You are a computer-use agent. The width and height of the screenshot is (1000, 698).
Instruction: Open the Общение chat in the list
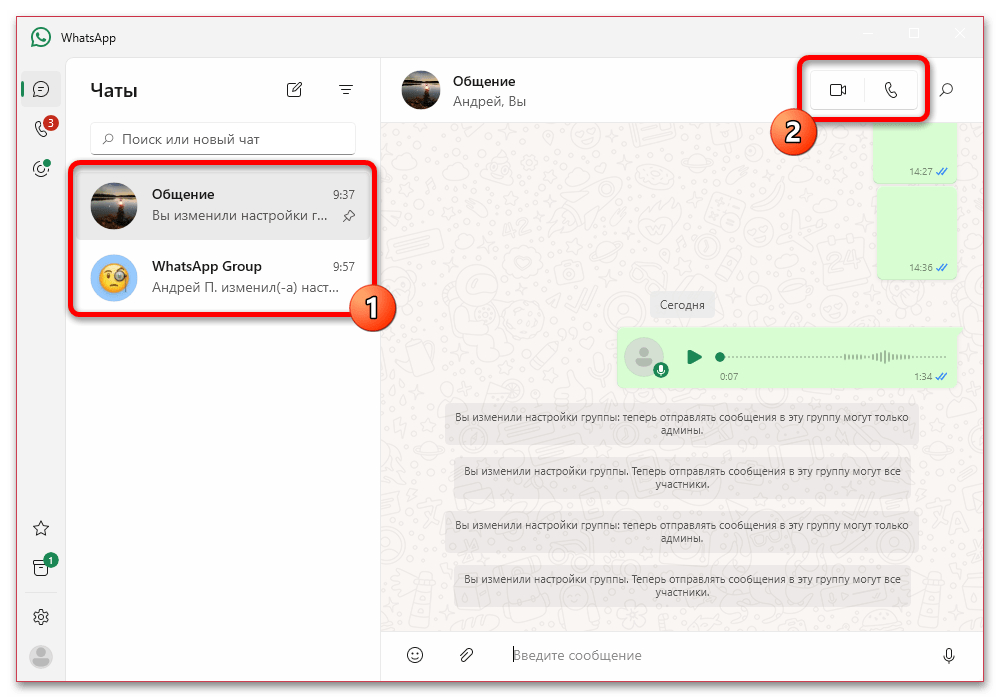click(223, 205)
